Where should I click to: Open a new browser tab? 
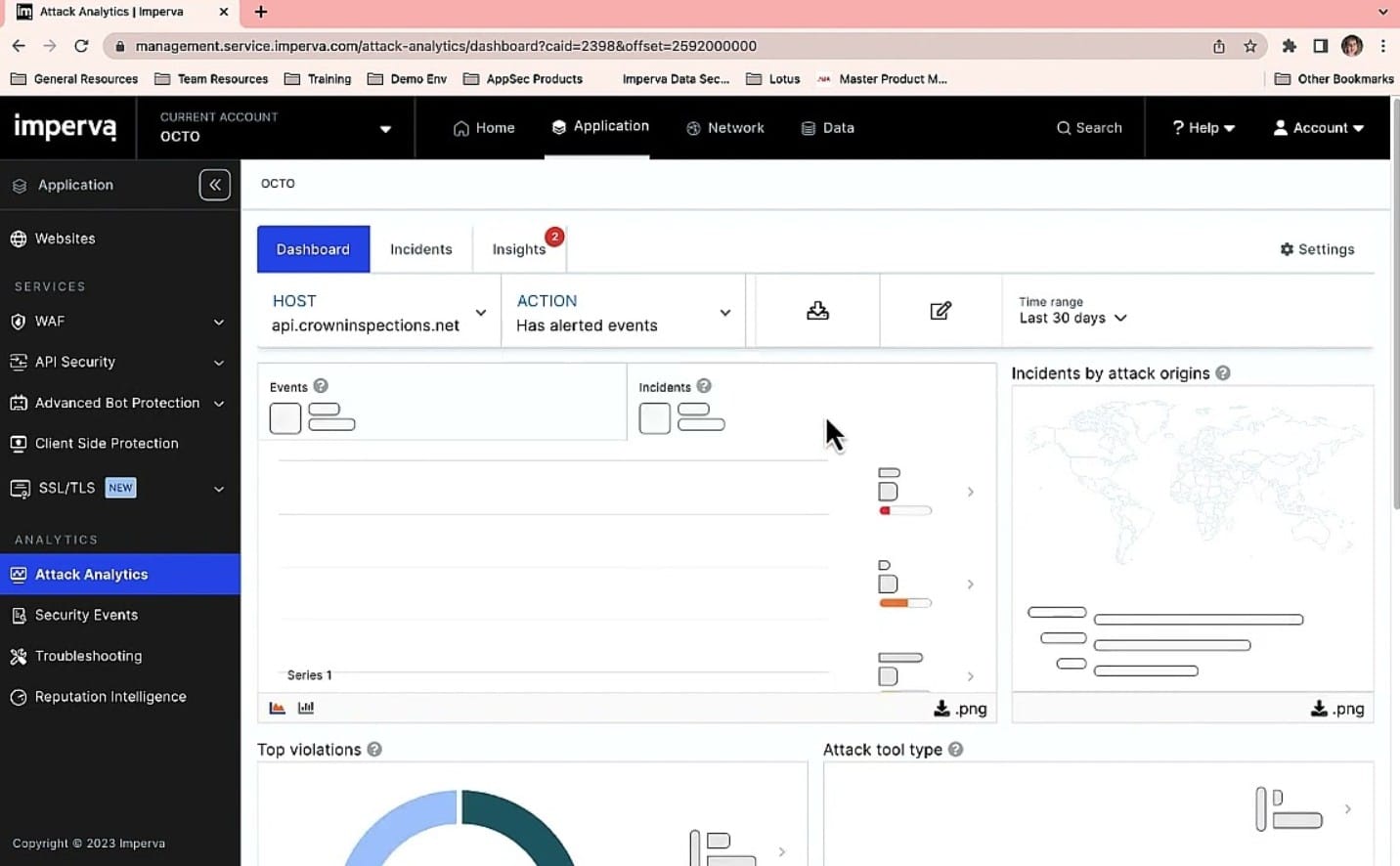point(261,12)
